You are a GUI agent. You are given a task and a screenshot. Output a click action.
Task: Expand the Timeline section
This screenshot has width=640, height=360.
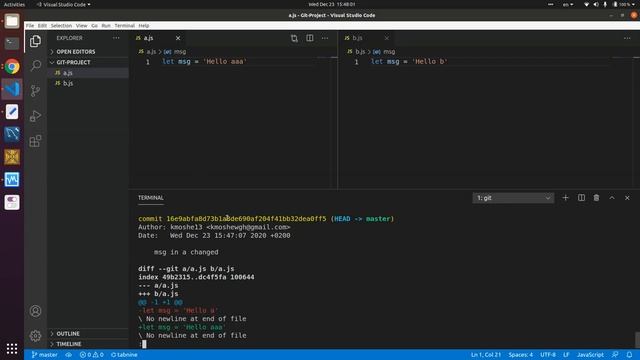point(88,344)
